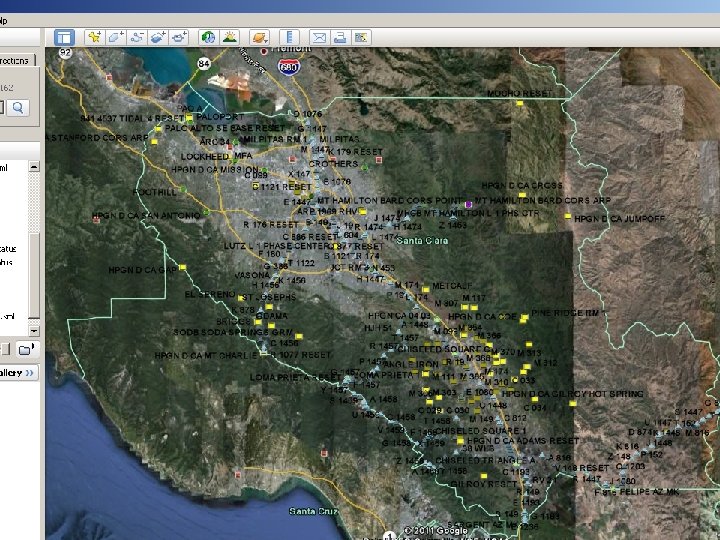Click the search magnifier button
The height and width of the screenshot is (540, 720).
(x=18, y=107)
